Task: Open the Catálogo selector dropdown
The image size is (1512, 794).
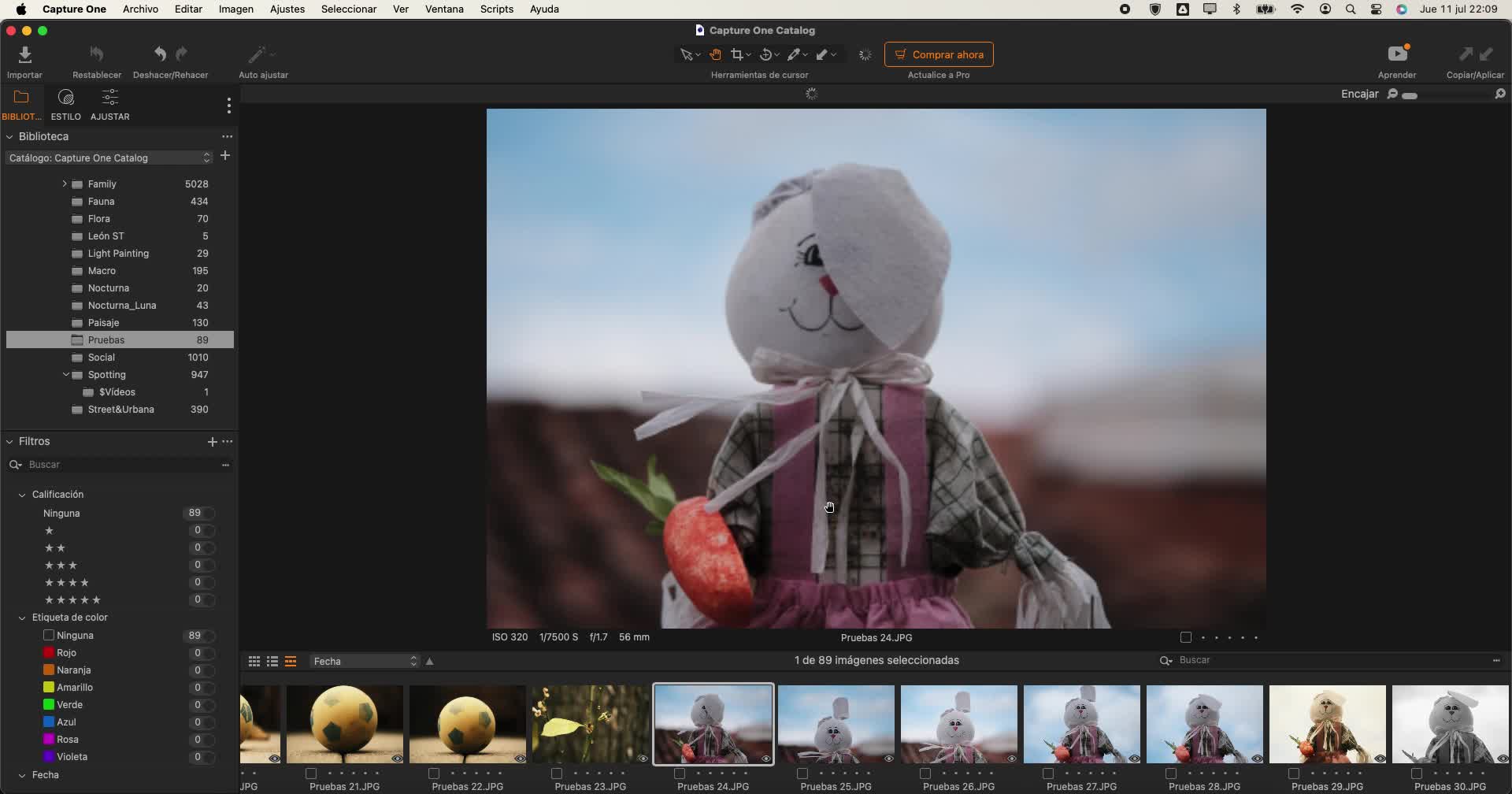Action: [109, 158]
